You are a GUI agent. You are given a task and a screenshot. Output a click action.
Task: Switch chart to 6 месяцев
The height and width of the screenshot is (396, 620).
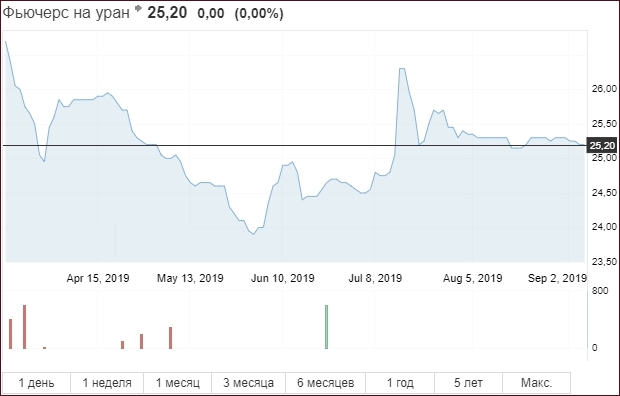point(325,383)
